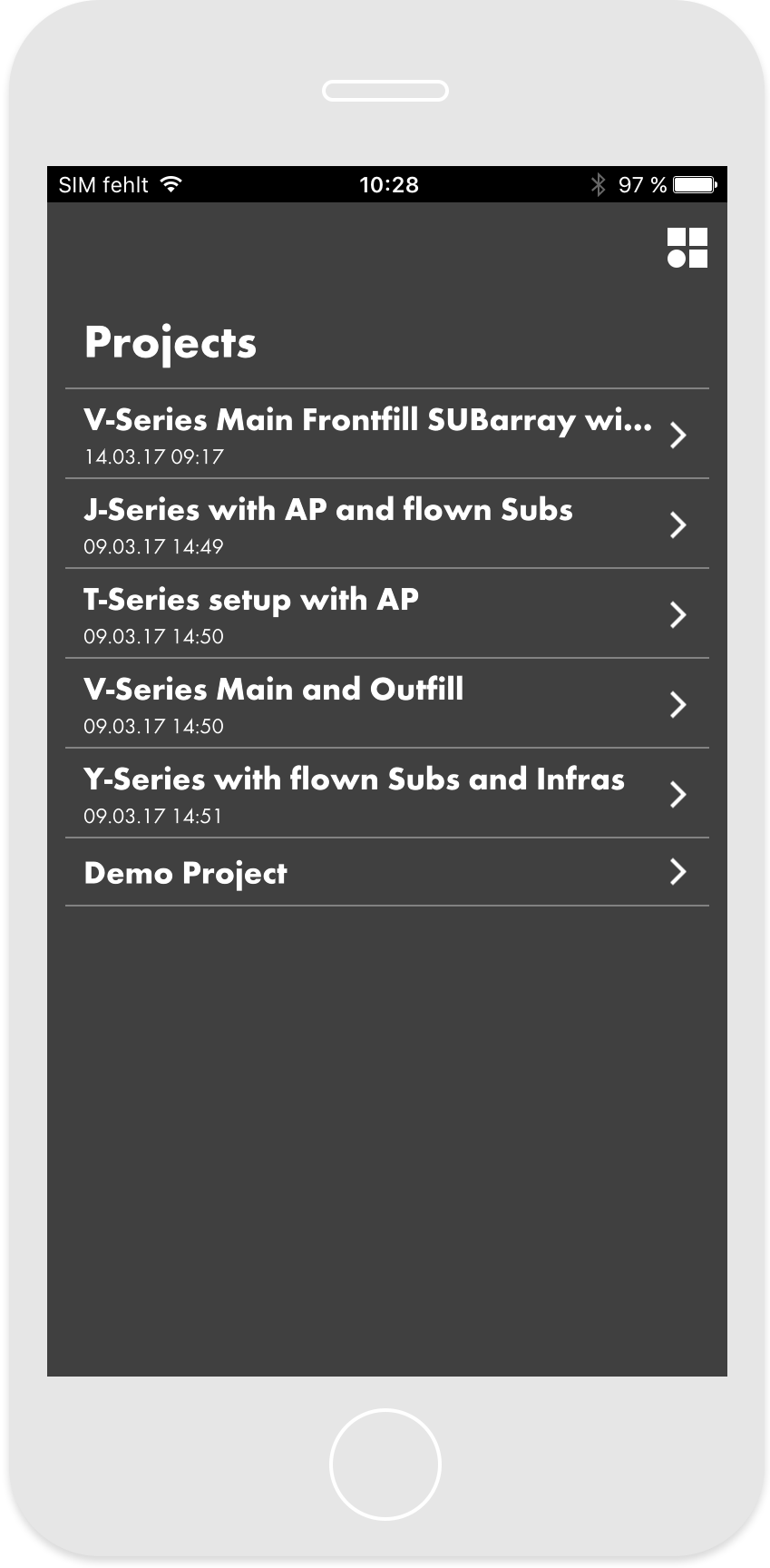Tap the 10:28 clock in status bar
This screenshot has width=770, height=1568.
click(x=388, y=185)
